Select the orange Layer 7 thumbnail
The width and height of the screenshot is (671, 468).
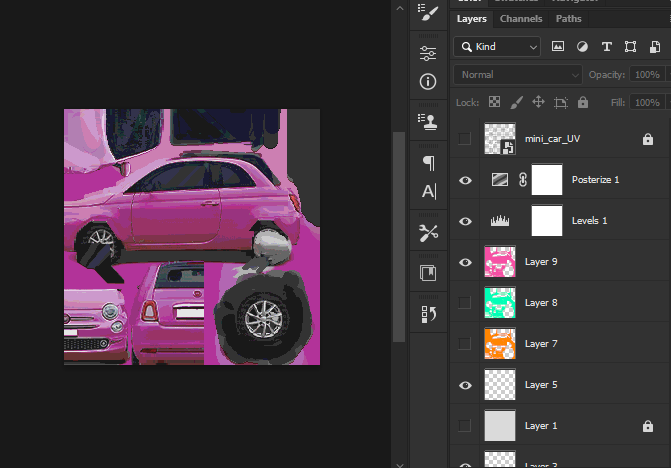click(500, 344)
